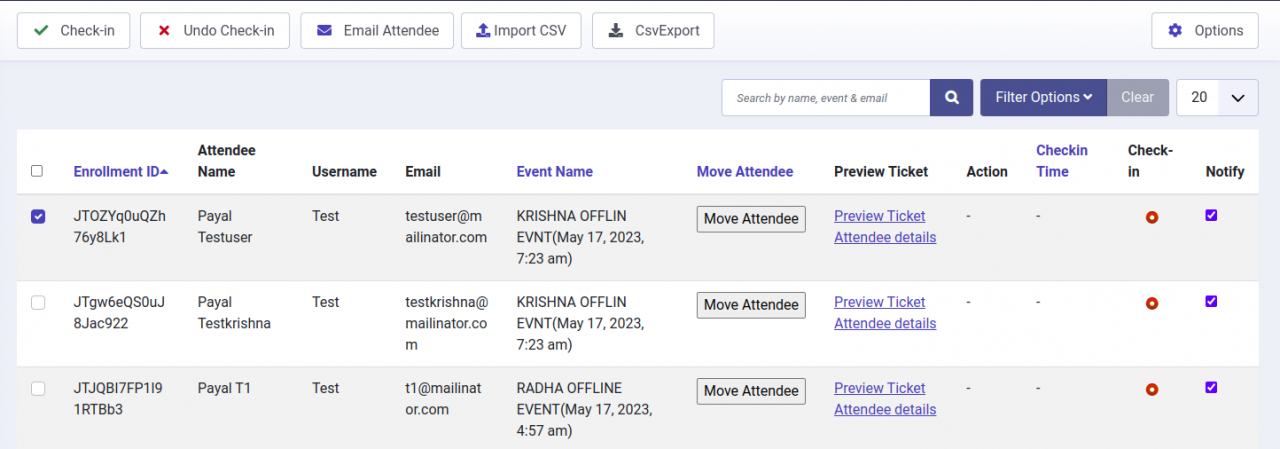Open Preview Ticket link for Payal Testkrishna
This screenshot has width=1280, height=449.
pyautogui.click(x=879, y=302)
